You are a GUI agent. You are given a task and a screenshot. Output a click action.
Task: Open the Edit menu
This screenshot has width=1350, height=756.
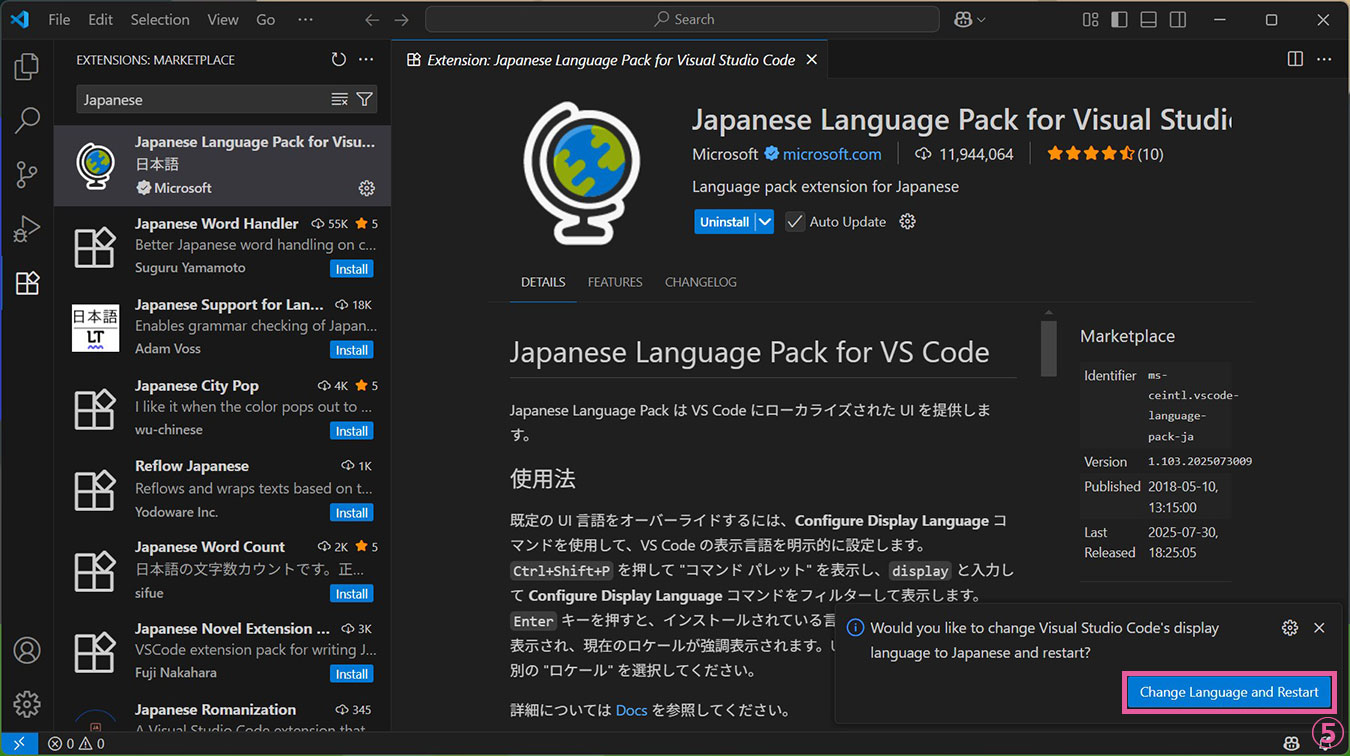click(x=100, y=19)
